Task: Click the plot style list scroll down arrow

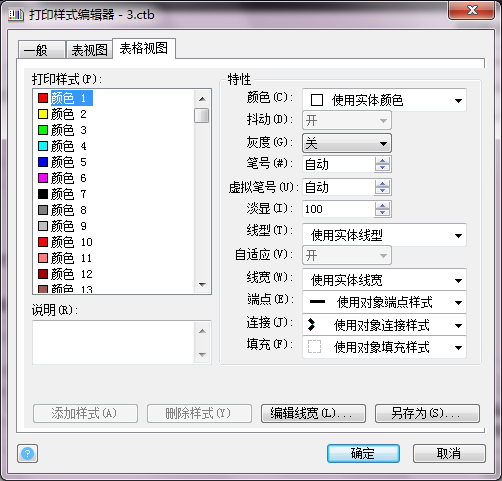Action: point(202,285)
